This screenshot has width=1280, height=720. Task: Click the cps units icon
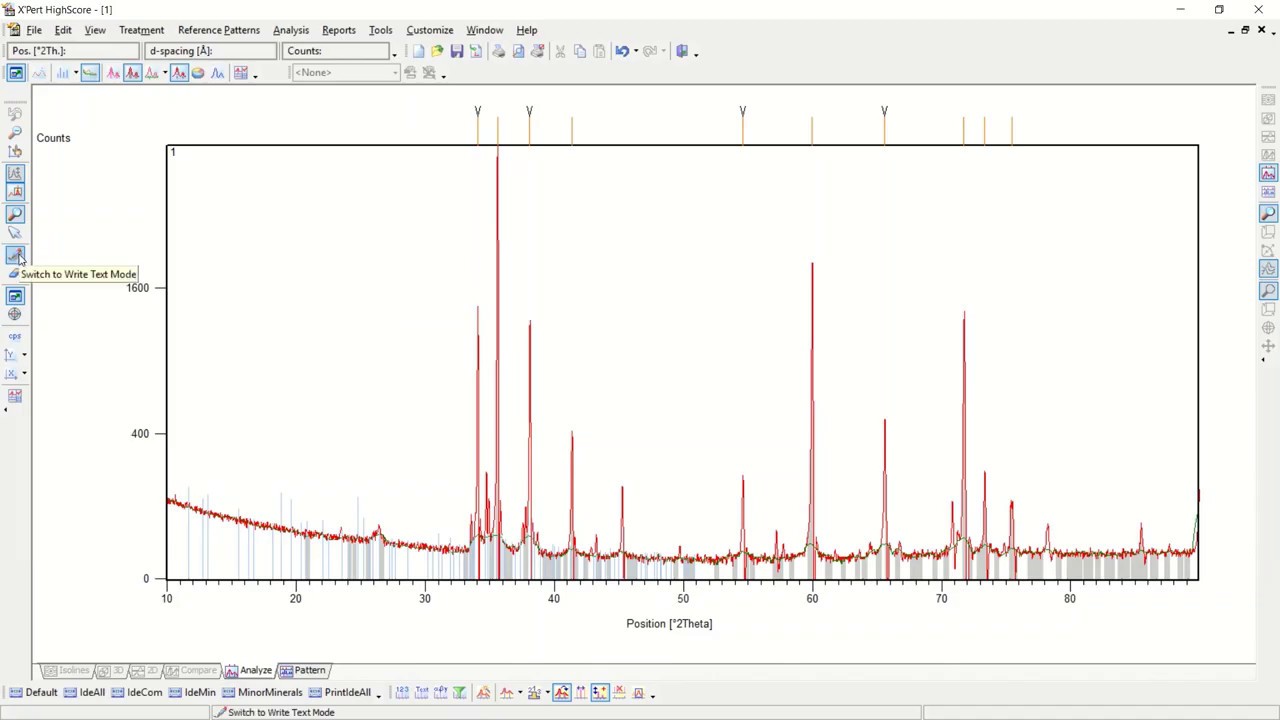(15, 335)
